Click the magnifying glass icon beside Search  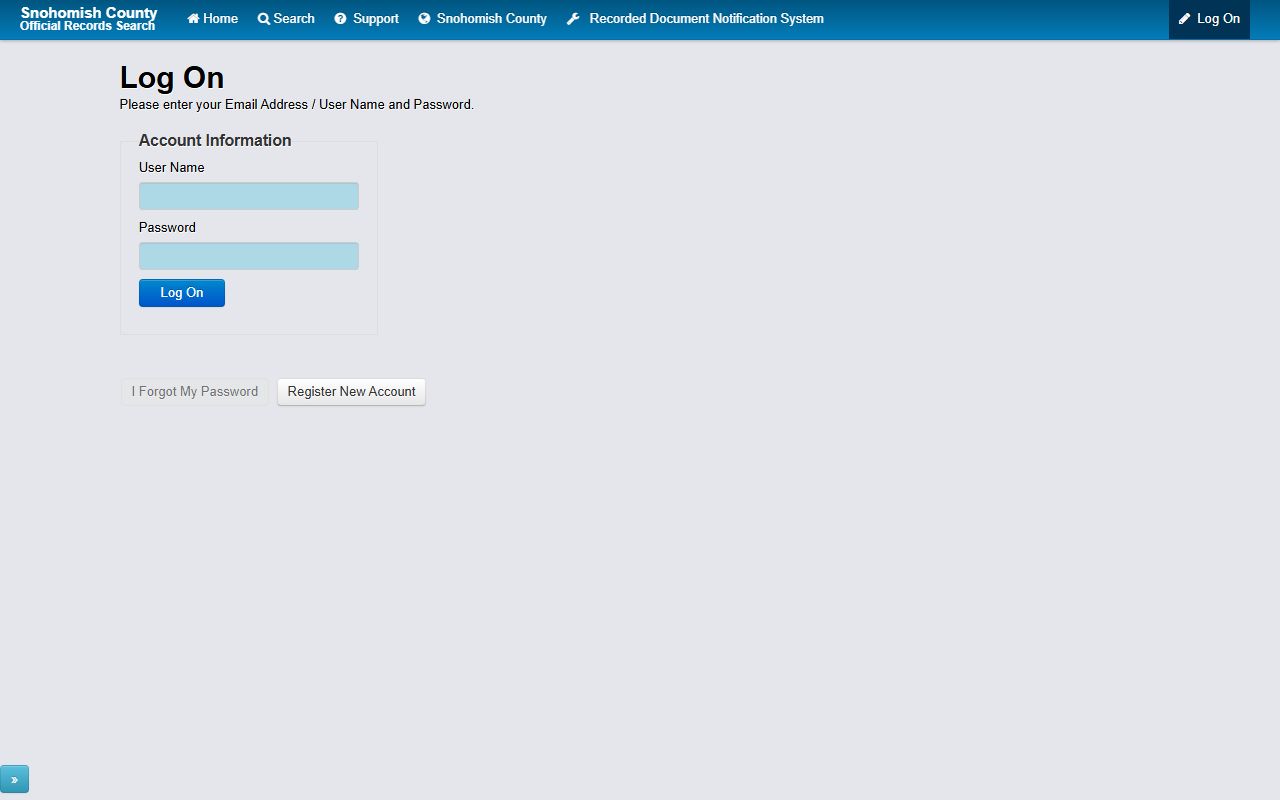tap(264, 19)
